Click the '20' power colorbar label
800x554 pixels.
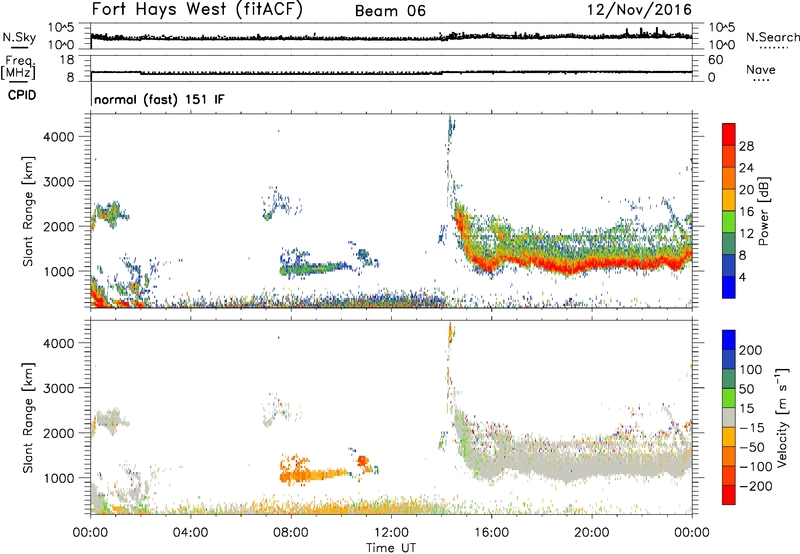746,190
